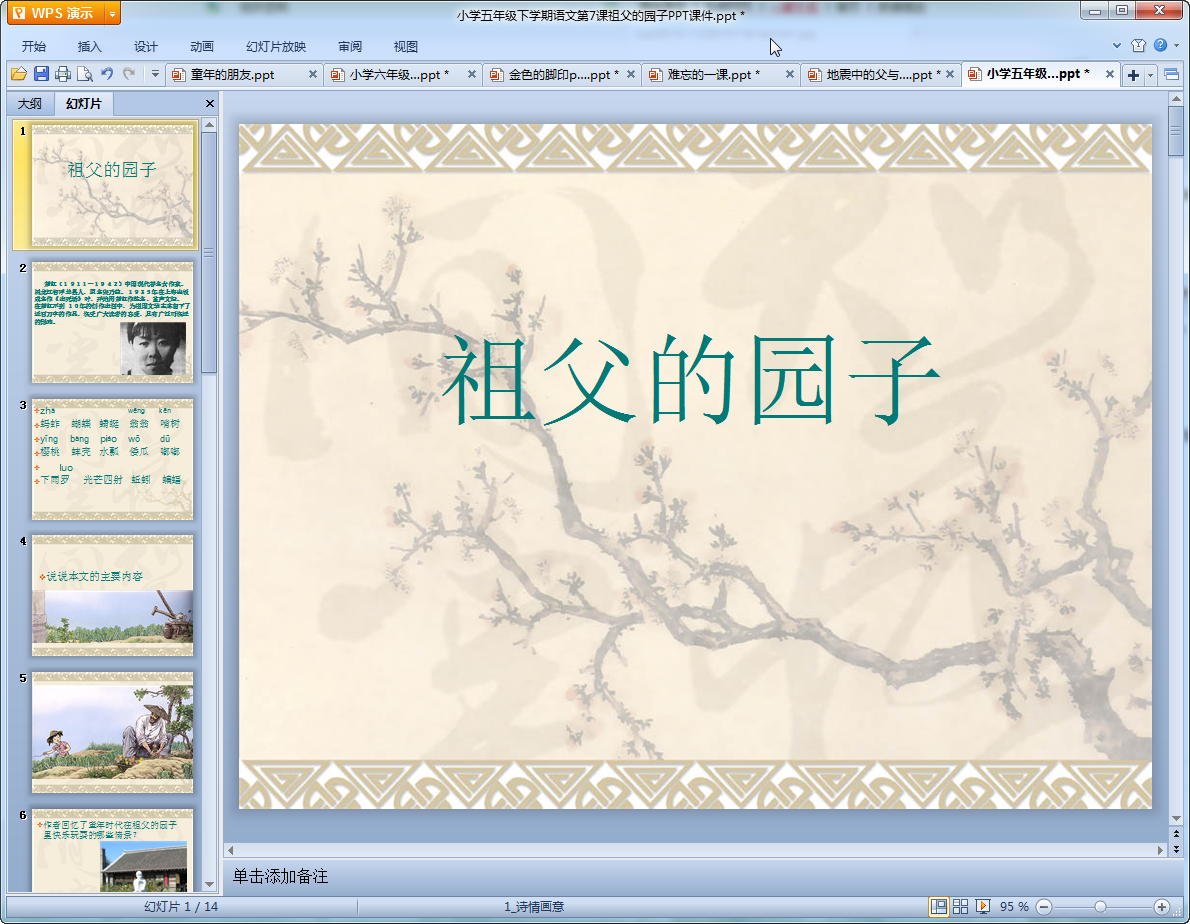Close the active 小学五年级...ppt document tab
This screenshot has height=924, width=1190.
pyautogui.click(x=1110, y=74)
